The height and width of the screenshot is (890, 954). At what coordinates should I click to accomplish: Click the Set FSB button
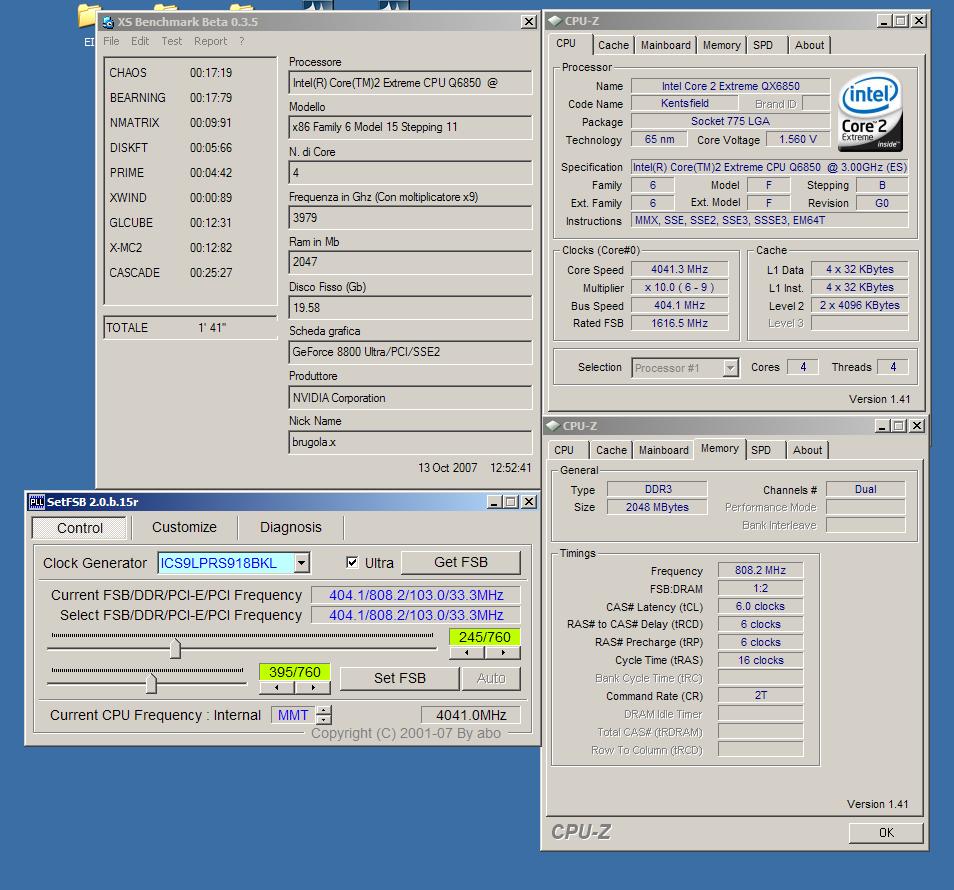399,678
